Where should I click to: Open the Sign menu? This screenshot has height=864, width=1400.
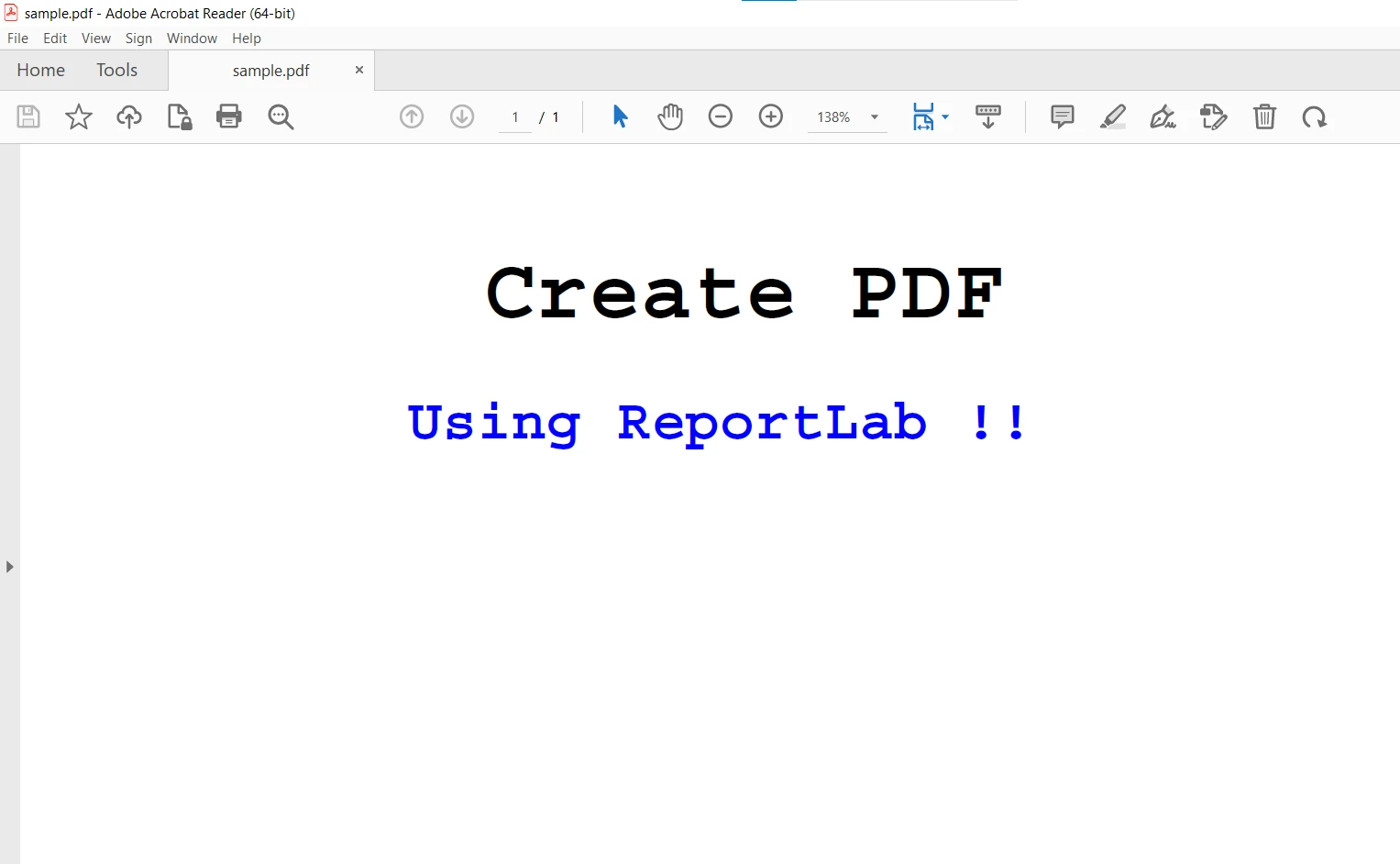pos(138,39)
